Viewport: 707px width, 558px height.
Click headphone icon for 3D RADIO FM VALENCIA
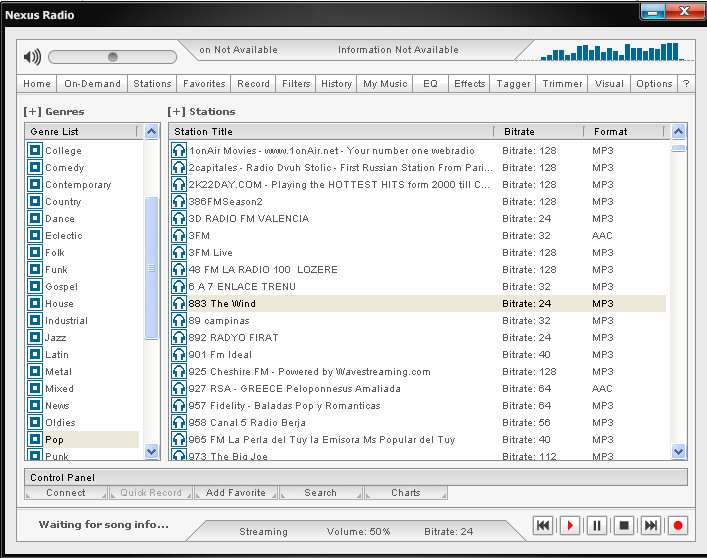coord(179,219)
